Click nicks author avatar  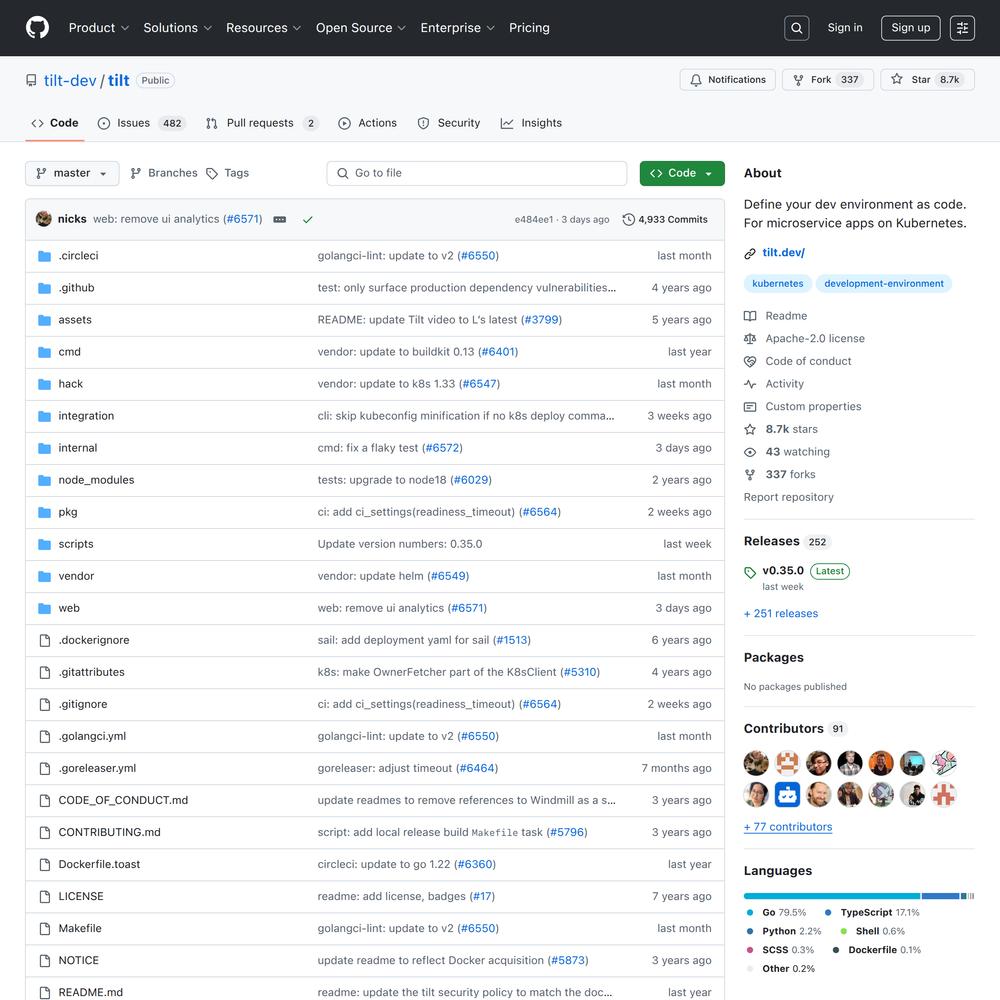tap(43, 219)
